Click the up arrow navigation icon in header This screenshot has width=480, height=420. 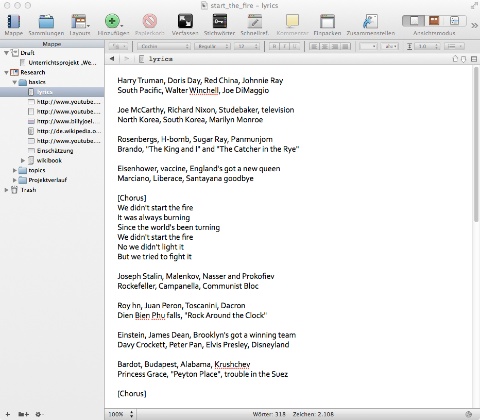coord(455,59)
